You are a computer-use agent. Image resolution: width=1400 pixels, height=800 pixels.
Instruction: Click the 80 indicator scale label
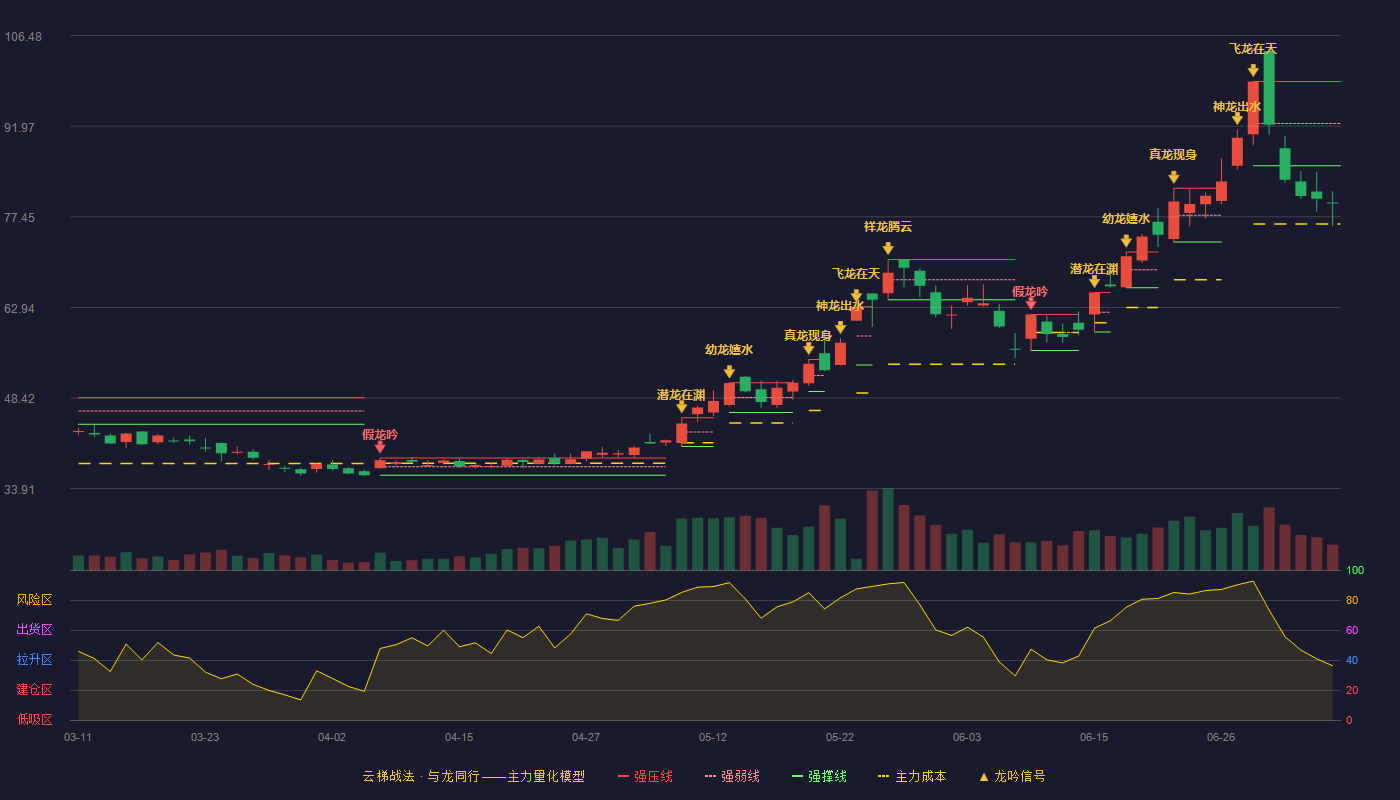point(1352,600)
